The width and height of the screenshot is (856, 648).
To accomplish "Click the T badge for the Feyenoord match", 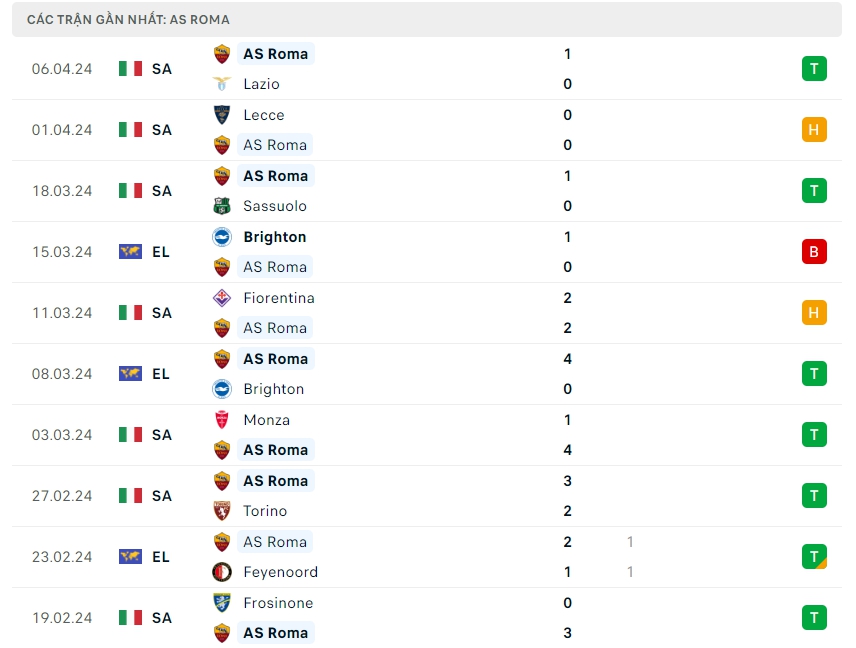I will tap(814, 557).
